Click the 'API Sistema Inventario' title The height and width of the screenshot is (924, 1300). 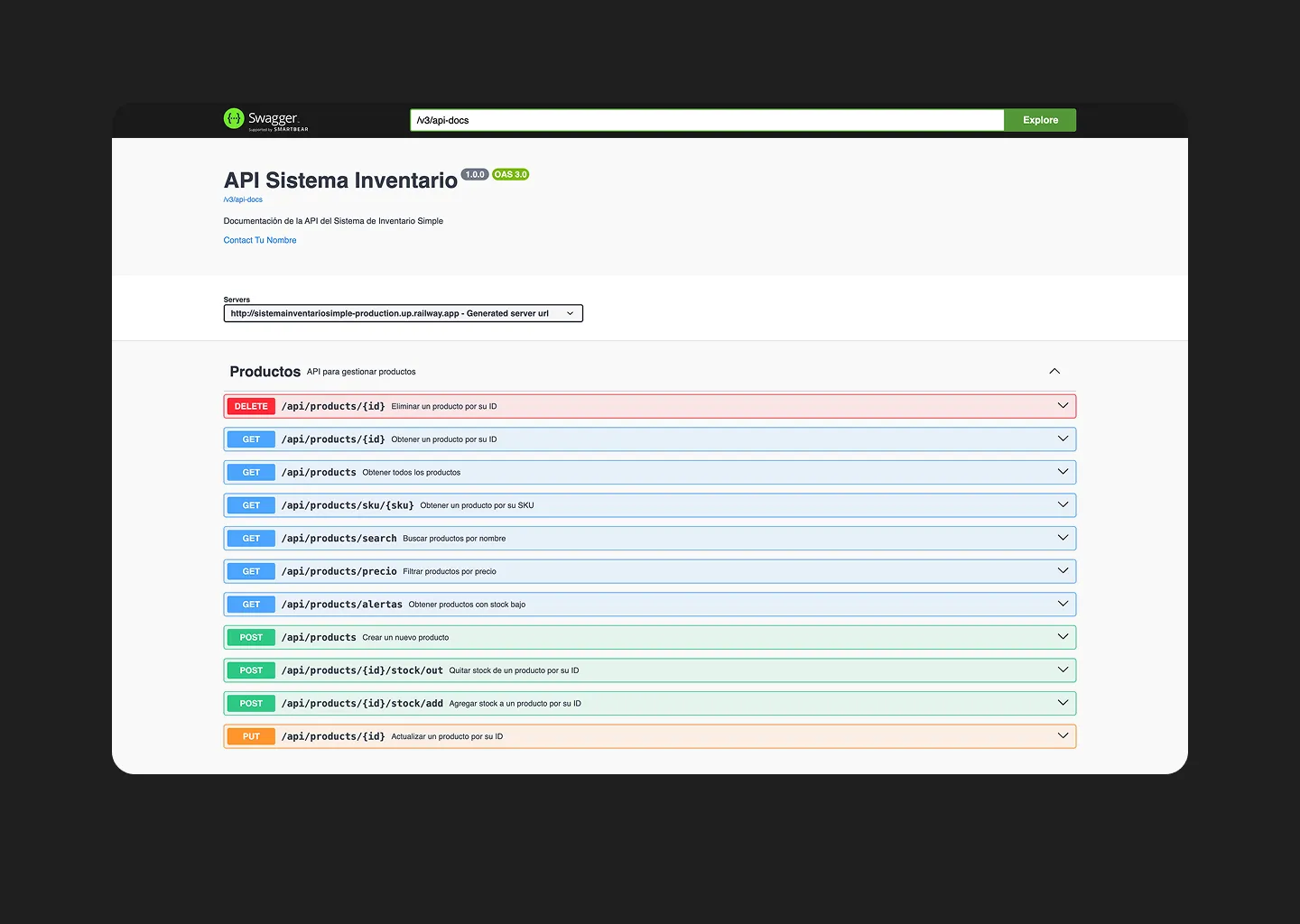[x=340, y=180]
